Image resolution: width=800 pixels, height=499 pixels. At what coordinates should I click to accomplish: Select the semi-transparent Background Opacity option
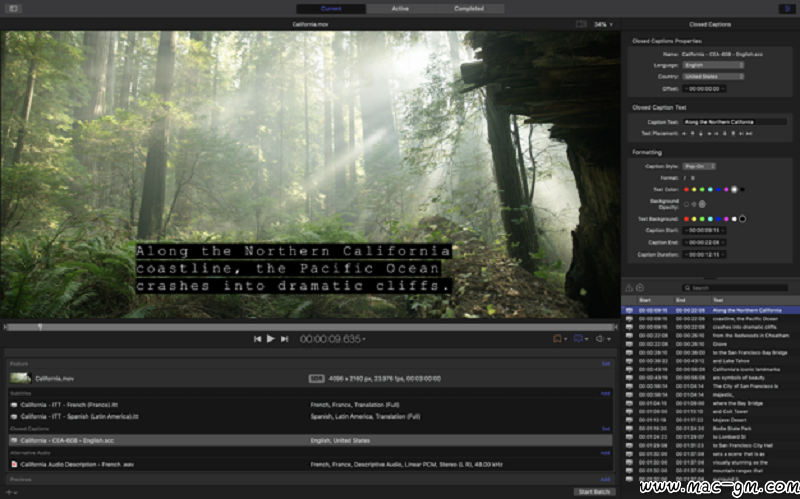(x=694, y=204)
